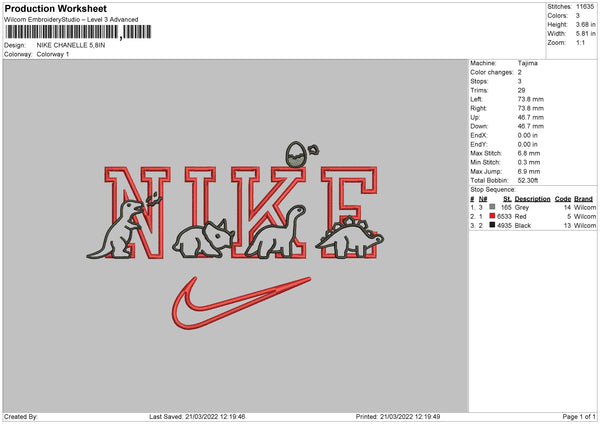Screen dimensions: 600x424
Task: Select the Black thread description in stop 3
Action: (523, 226)
